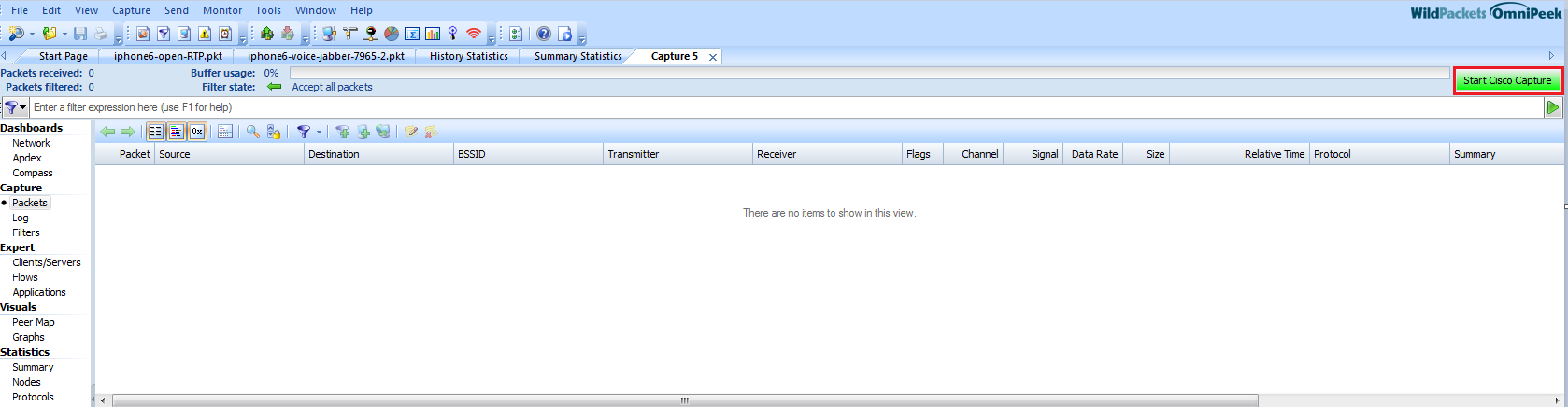Click the alarm clock toolbar icon

point(225,34)
